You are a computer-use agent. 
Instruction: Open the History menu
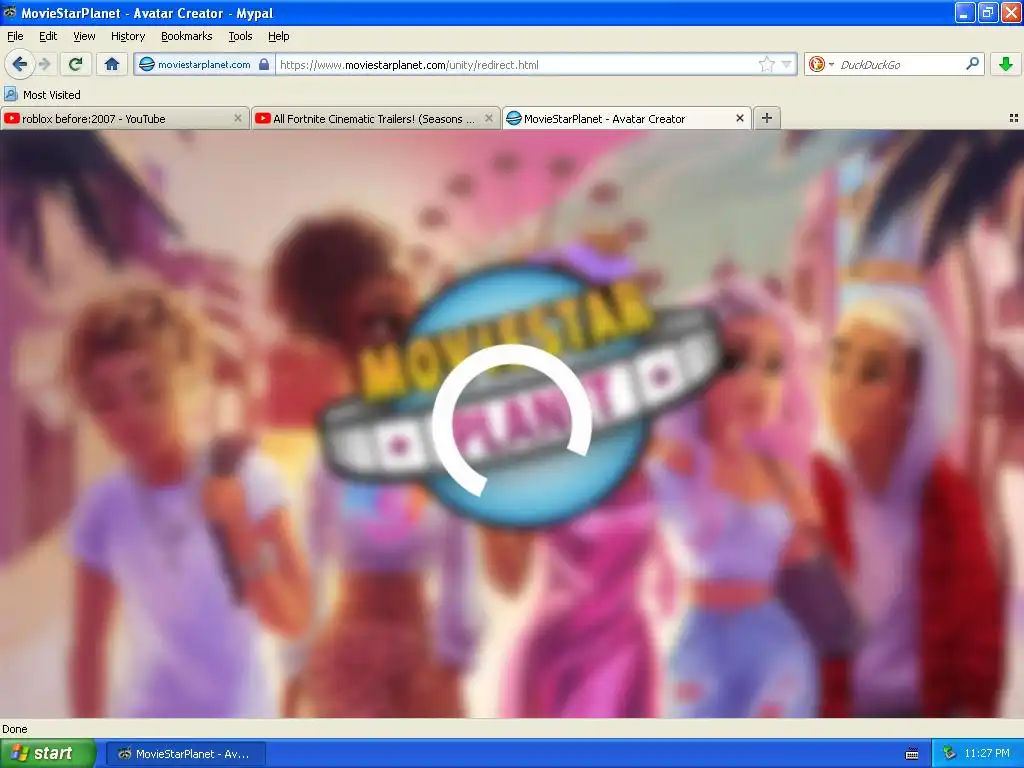(128, 36)
